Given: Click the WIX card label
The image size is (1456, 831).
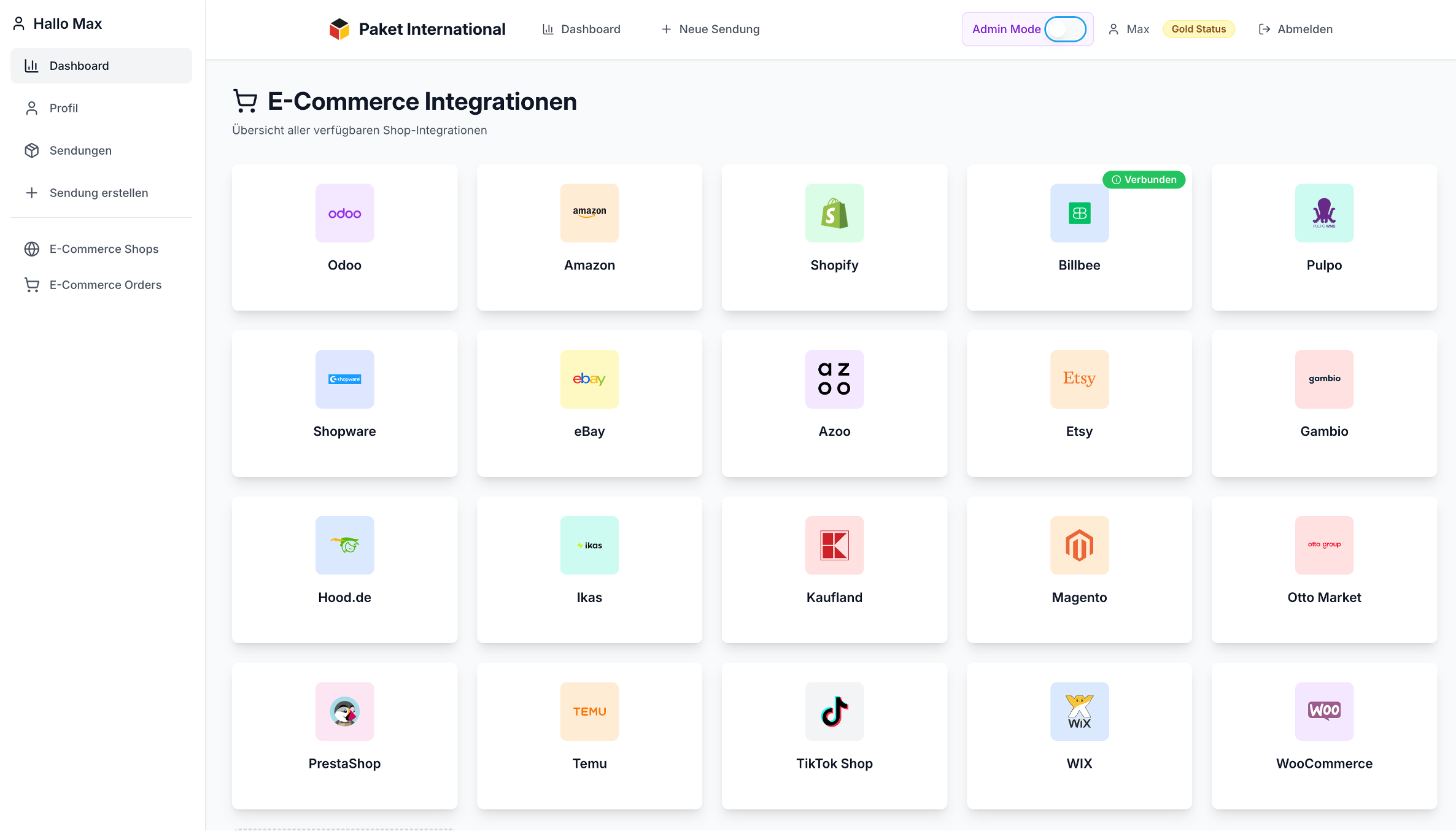Looking at the screenshot, I should (x=1079, y=764).
